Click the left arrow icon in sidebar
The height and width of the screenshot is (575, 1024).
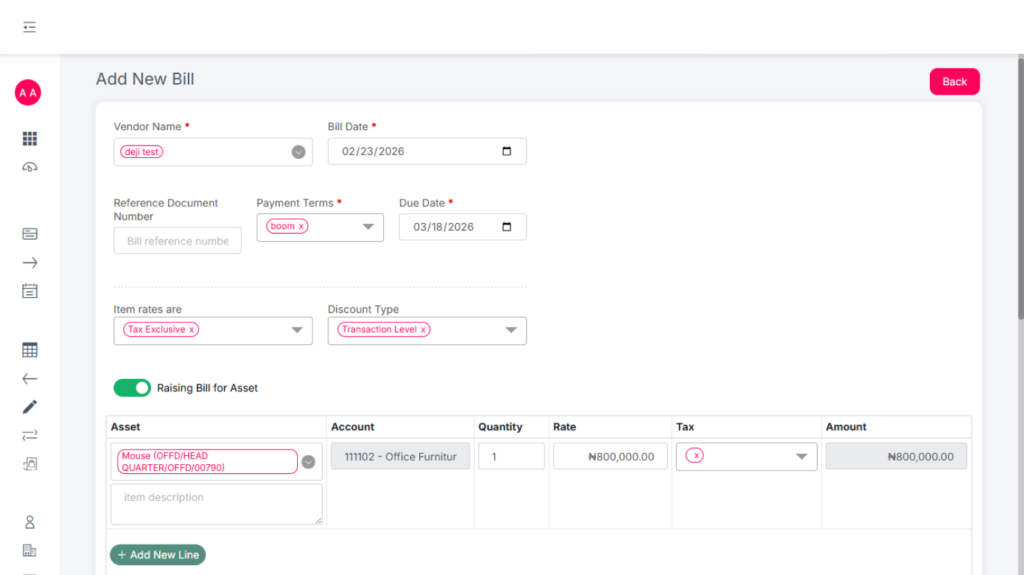[x=30, y=379]
